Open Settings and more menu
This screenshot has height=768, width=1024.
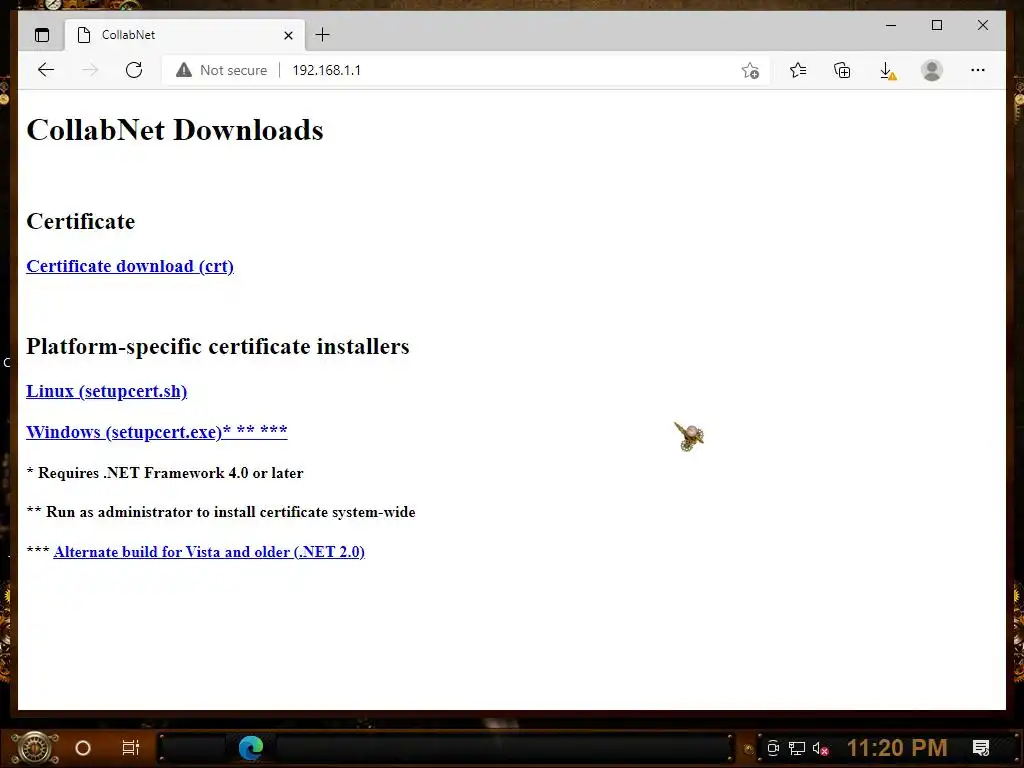978,70
